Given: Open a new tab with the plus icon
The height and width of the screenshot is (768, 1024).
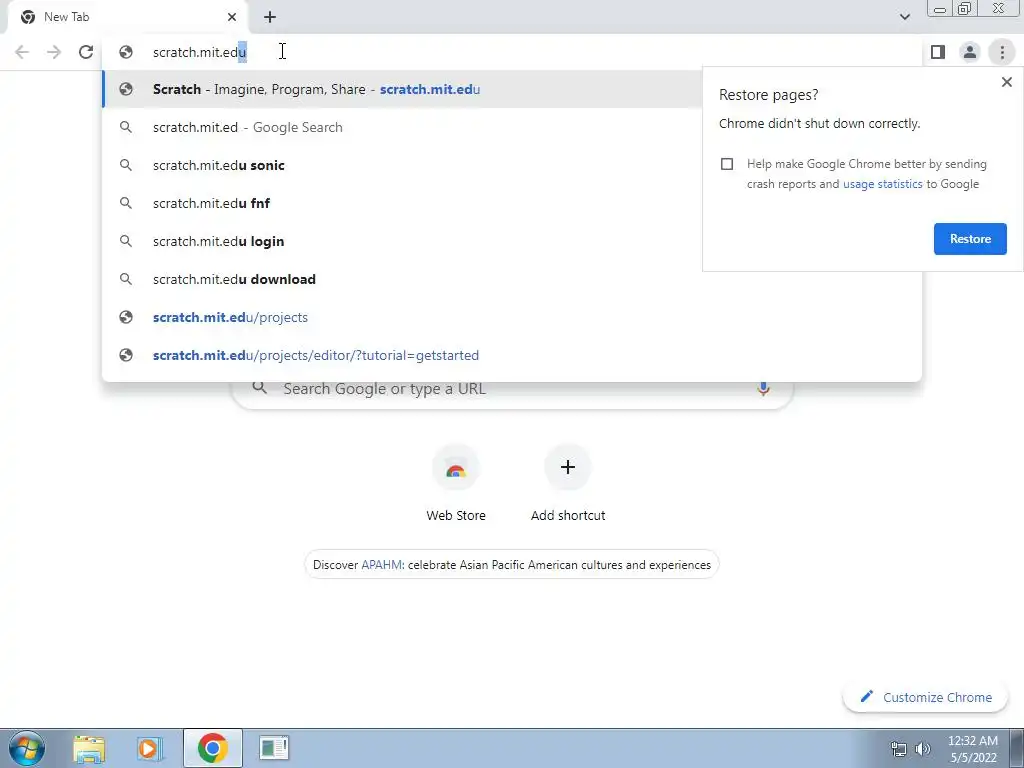Looking at the screenshot, I should 270,17.
